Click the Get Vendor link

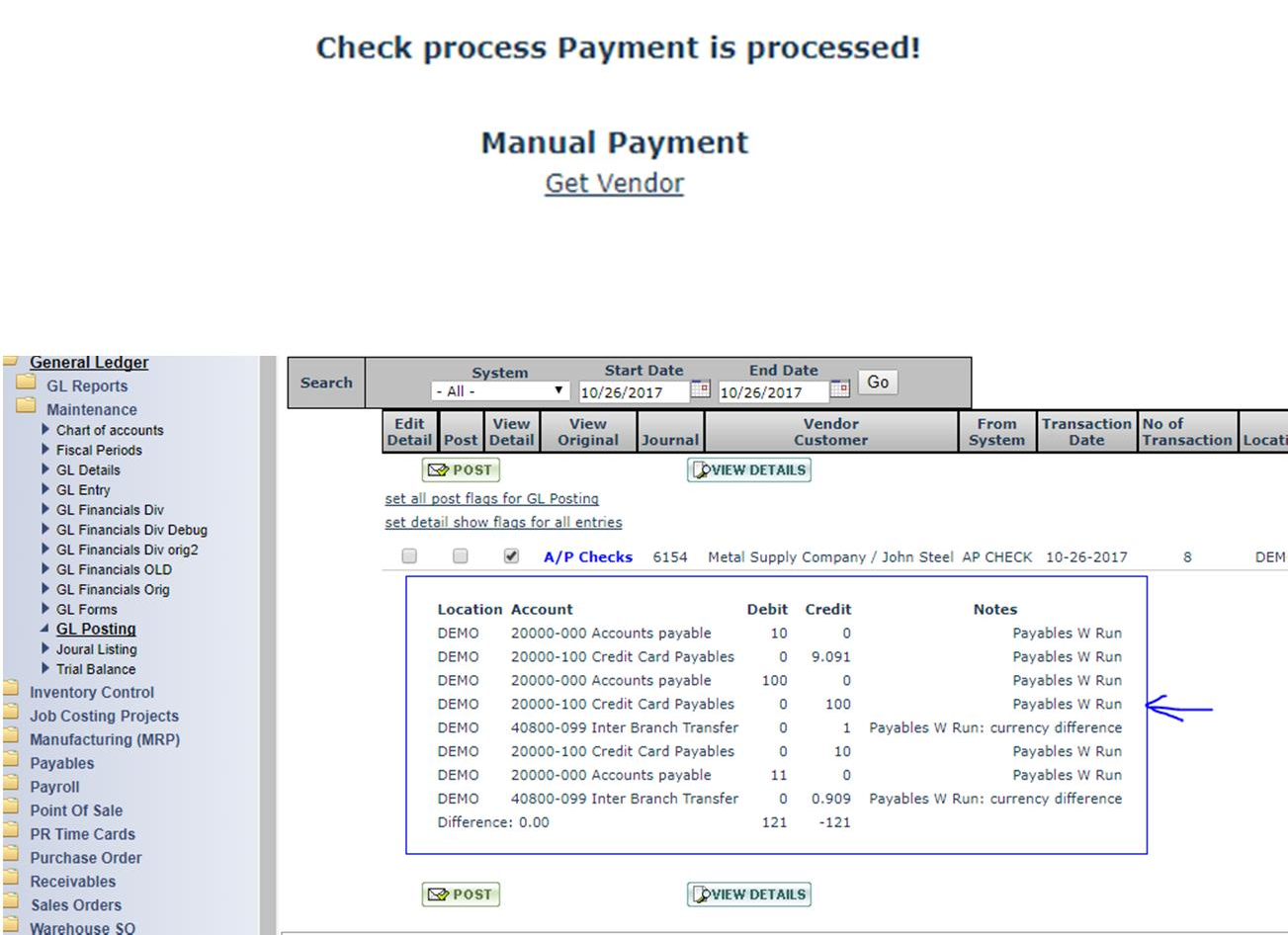[614, 184]
